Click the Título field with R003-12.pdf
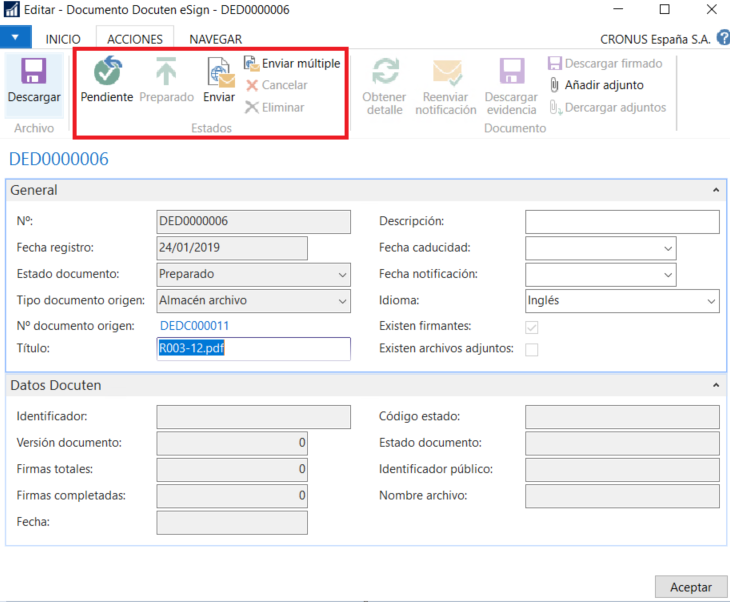730x602 pixels. 254,349
